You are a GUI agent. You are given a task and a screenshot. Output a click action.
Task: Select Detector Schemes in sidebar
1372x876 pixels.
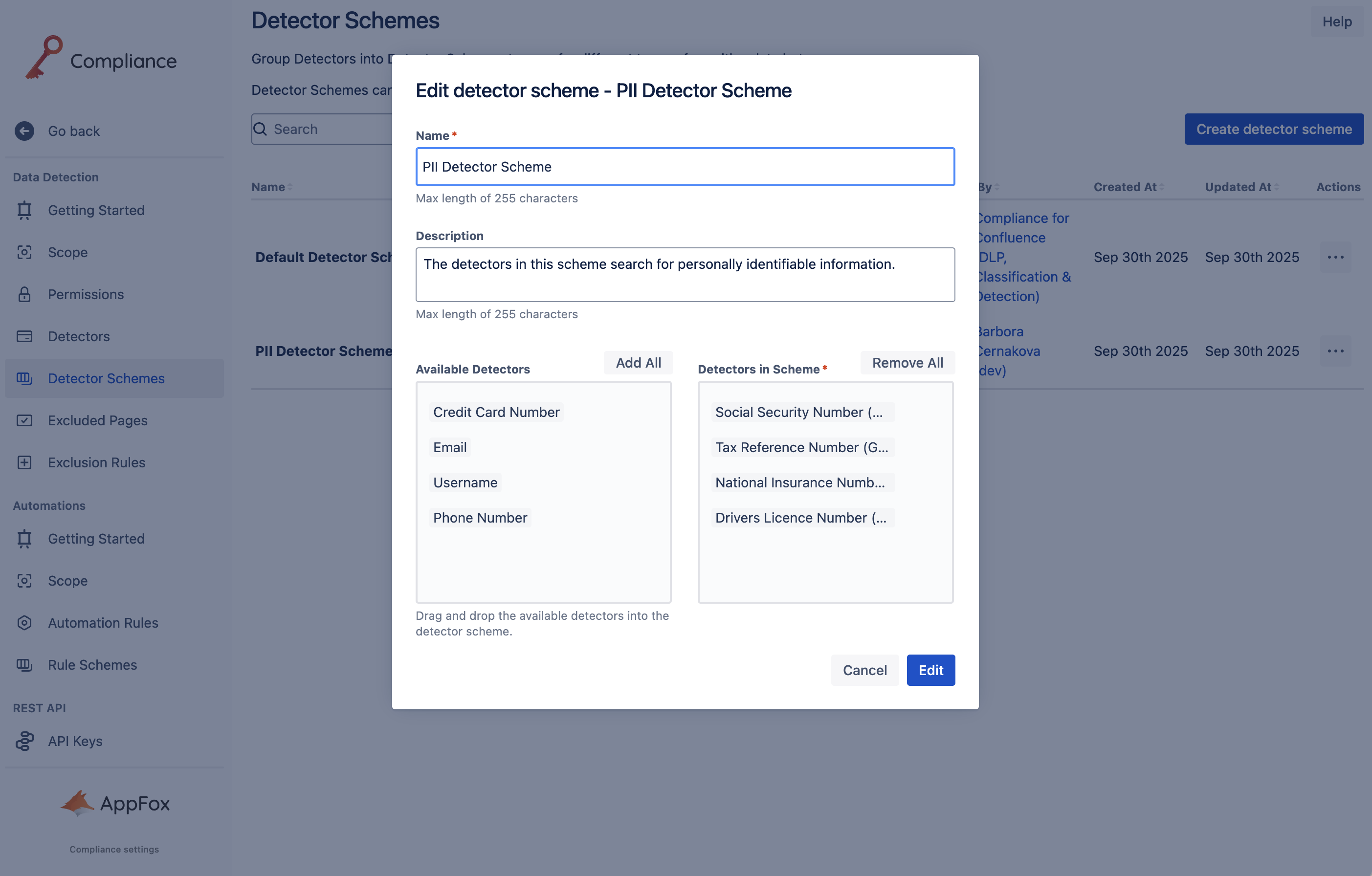[x=106, y=378]
